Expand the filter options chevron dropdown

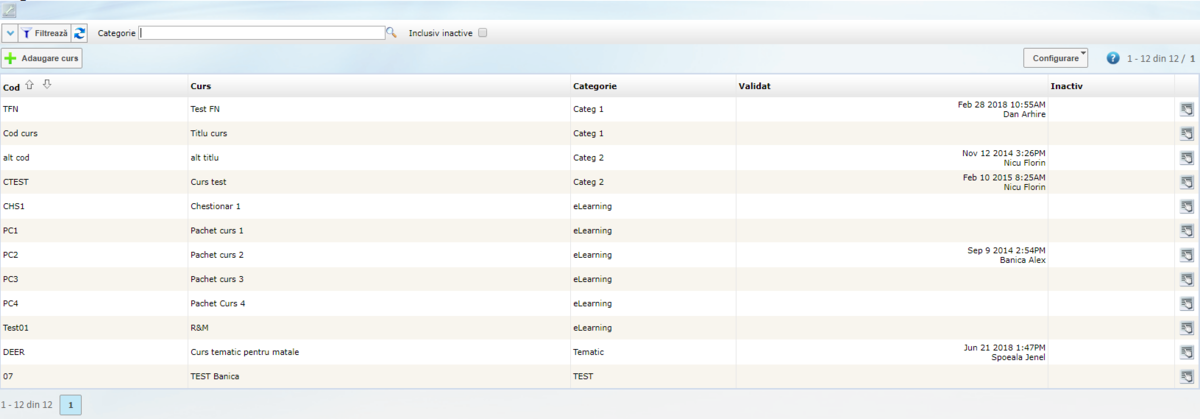point(10,33)
